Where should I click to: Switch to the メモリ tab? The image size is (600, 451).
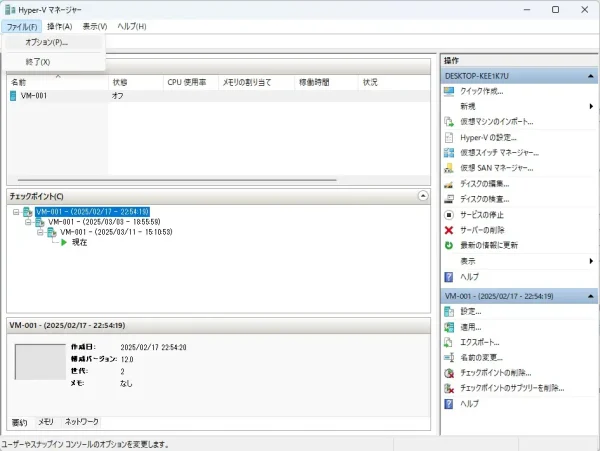pyautogui.click(x=46, y=422)
